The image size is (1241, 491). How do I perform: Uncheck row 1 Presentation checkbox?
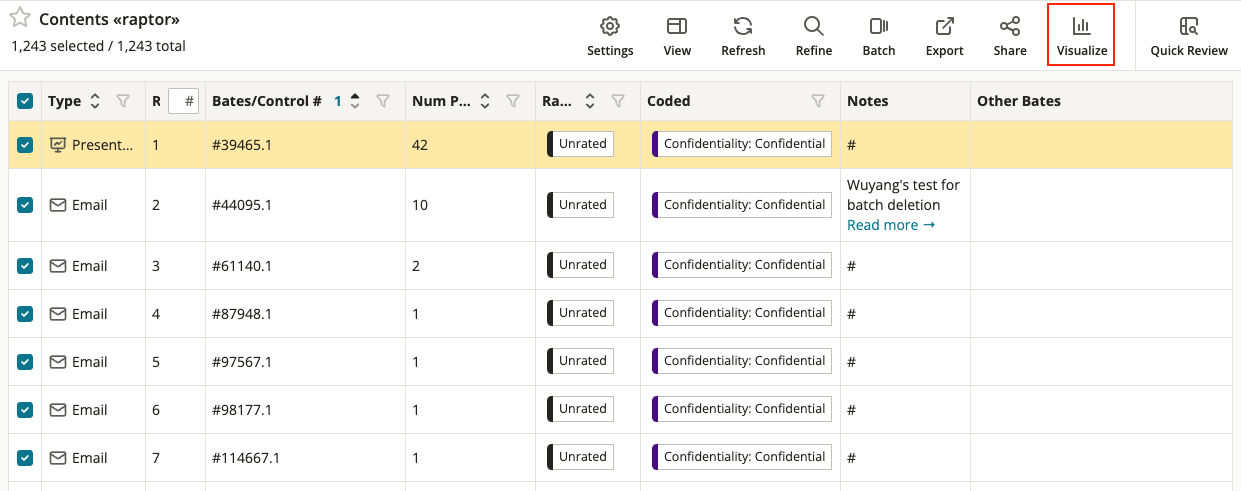(25, 145)
